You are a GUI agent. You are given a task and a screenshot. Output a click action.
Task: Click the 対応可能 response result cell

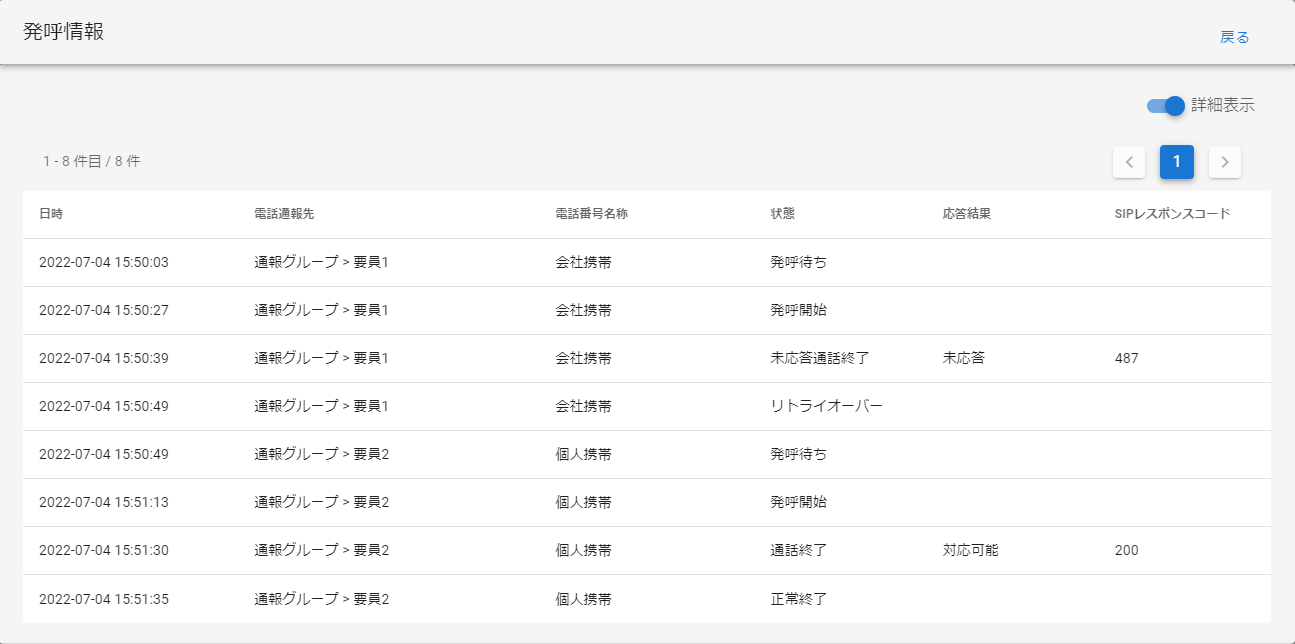point(970,550)
